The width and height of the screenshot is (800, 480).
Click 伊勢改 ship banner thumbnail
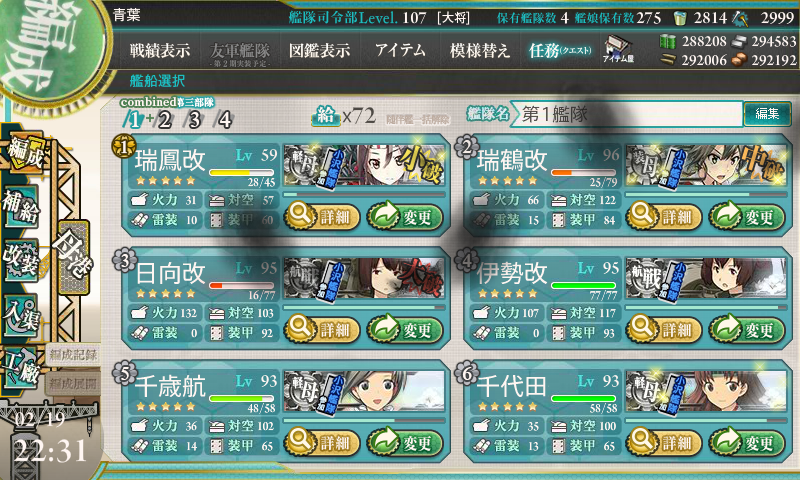click(706, 278)
